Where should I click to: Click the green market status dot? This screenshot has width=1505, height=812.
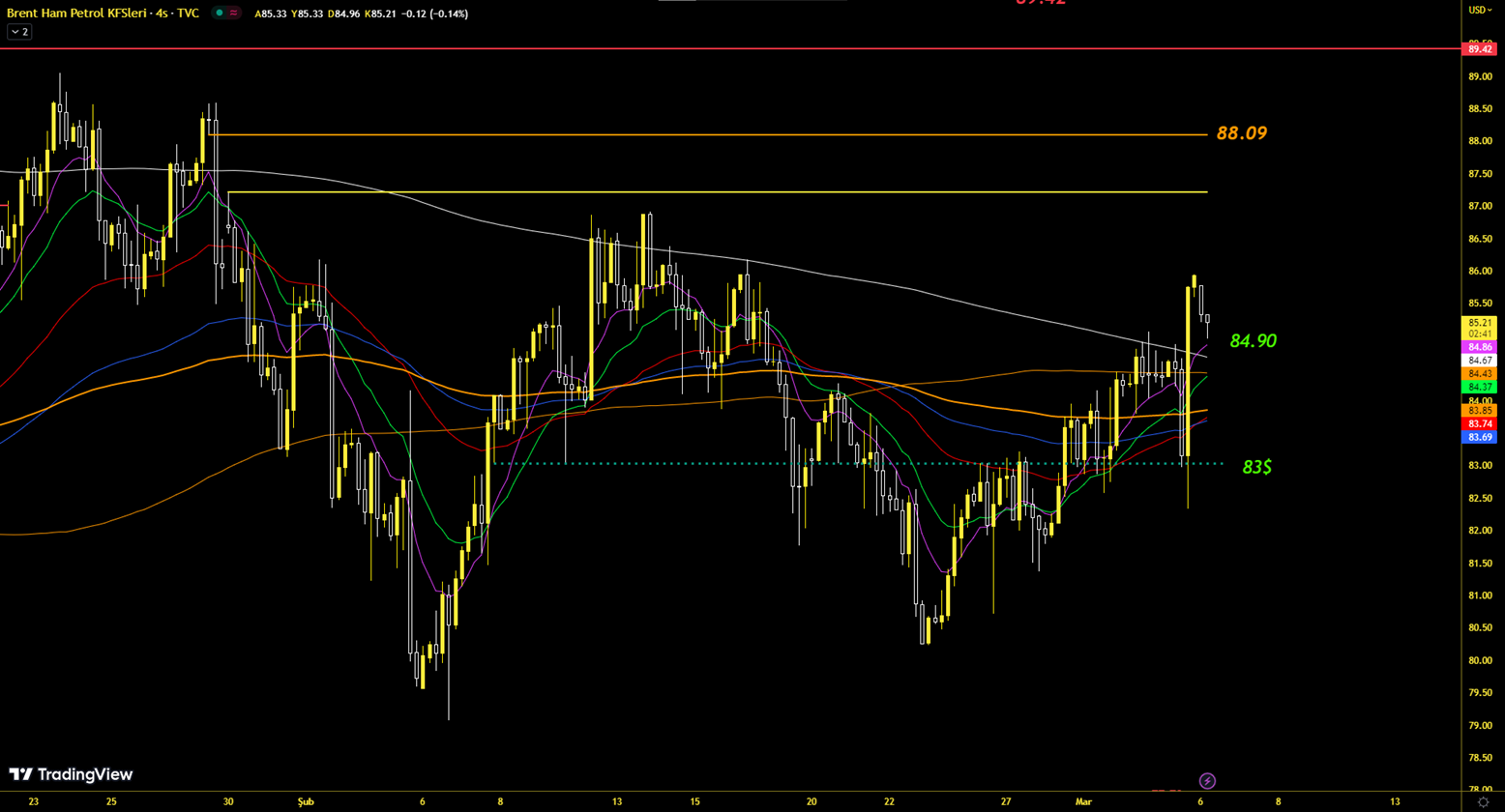(x=220, y=13)
